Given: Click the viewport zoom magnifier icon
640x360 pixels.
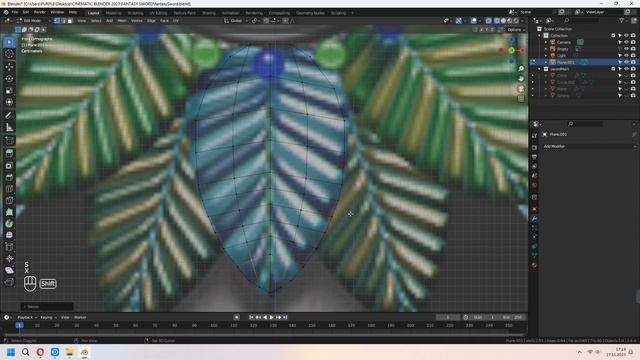Looking at the screenshot, I should pos(521,69).
